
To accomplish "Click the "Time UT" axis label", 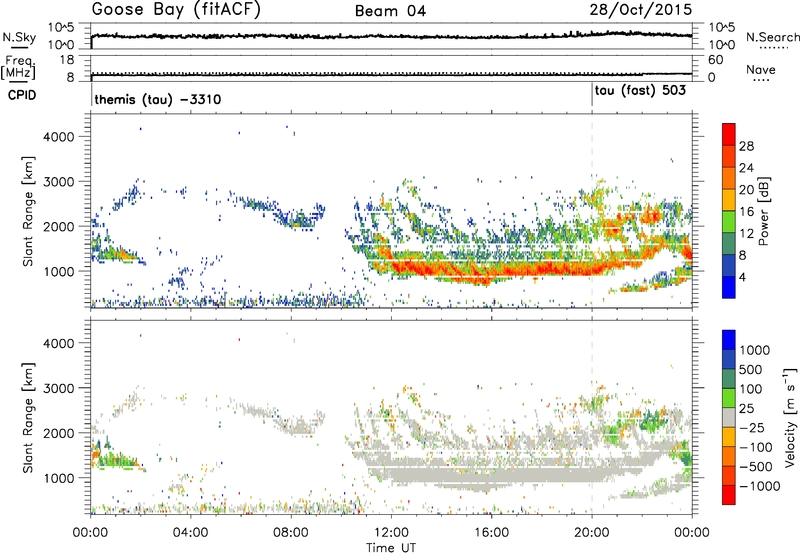I will pyautogui.click(x=391, y=547).
